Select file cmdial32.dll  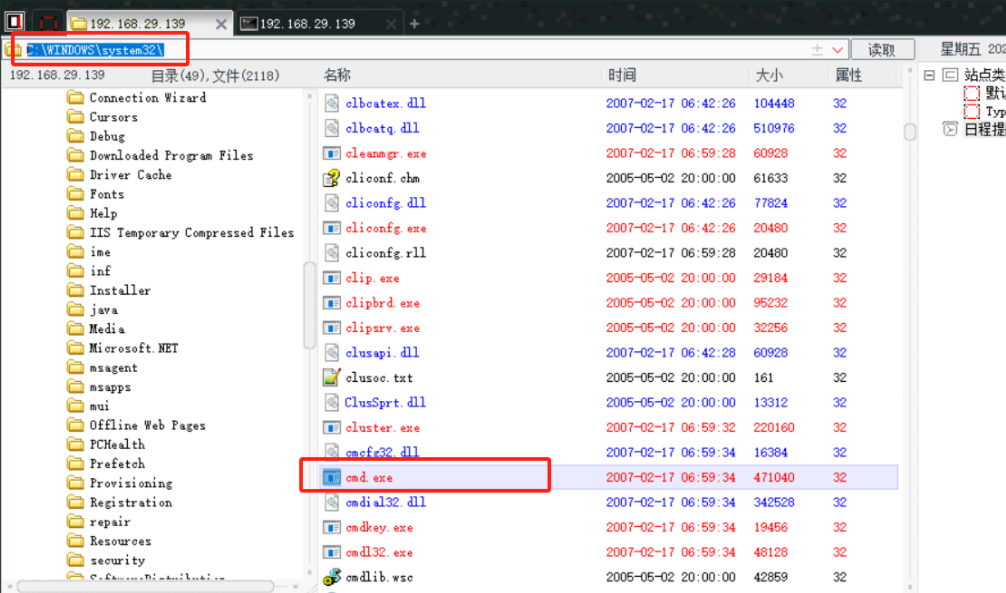(386, 502)
